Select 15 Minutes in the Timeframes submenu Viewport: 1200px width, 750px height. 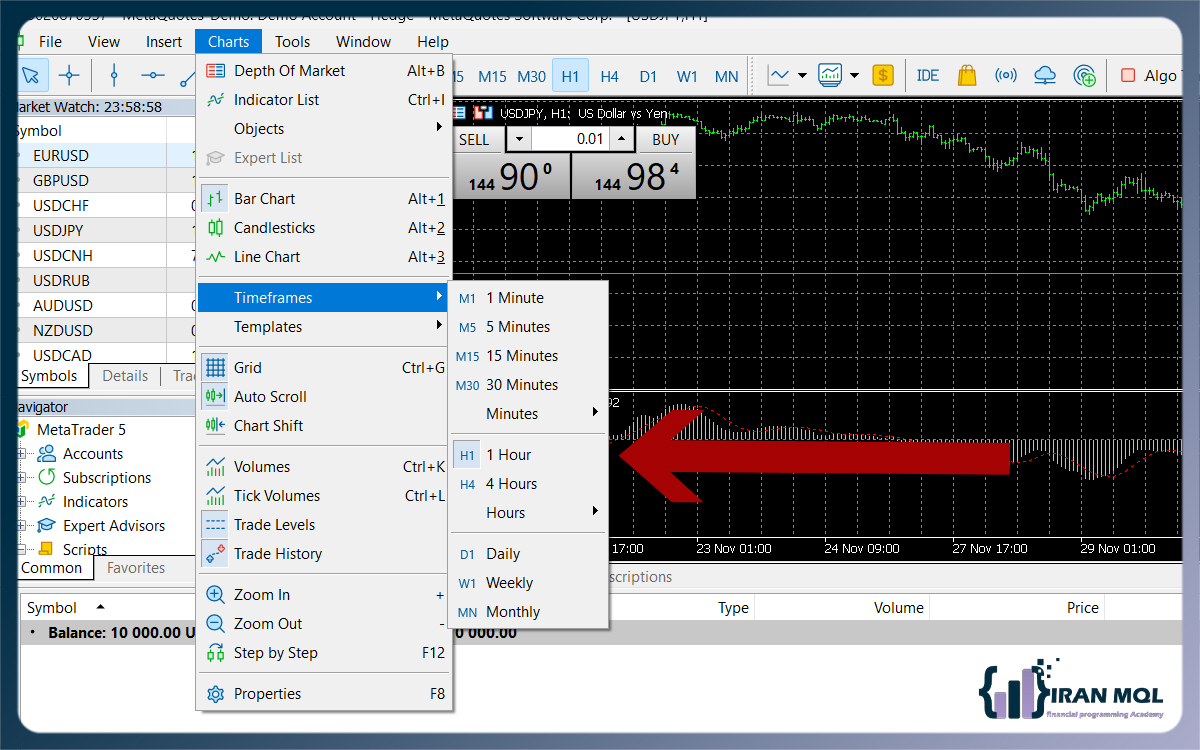pos(529,356)
